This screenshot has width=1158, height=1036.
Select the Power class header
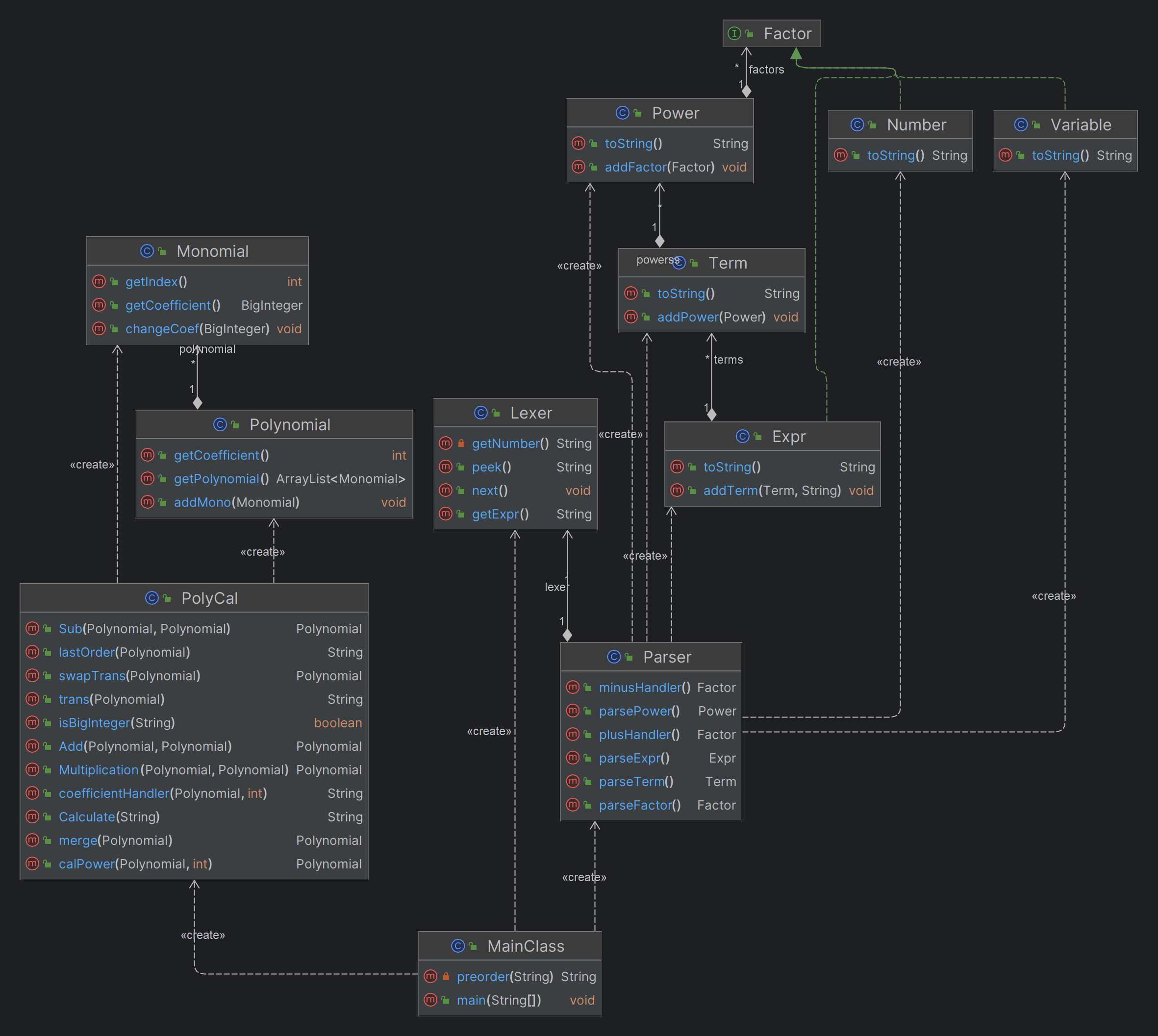coord(659,113)
